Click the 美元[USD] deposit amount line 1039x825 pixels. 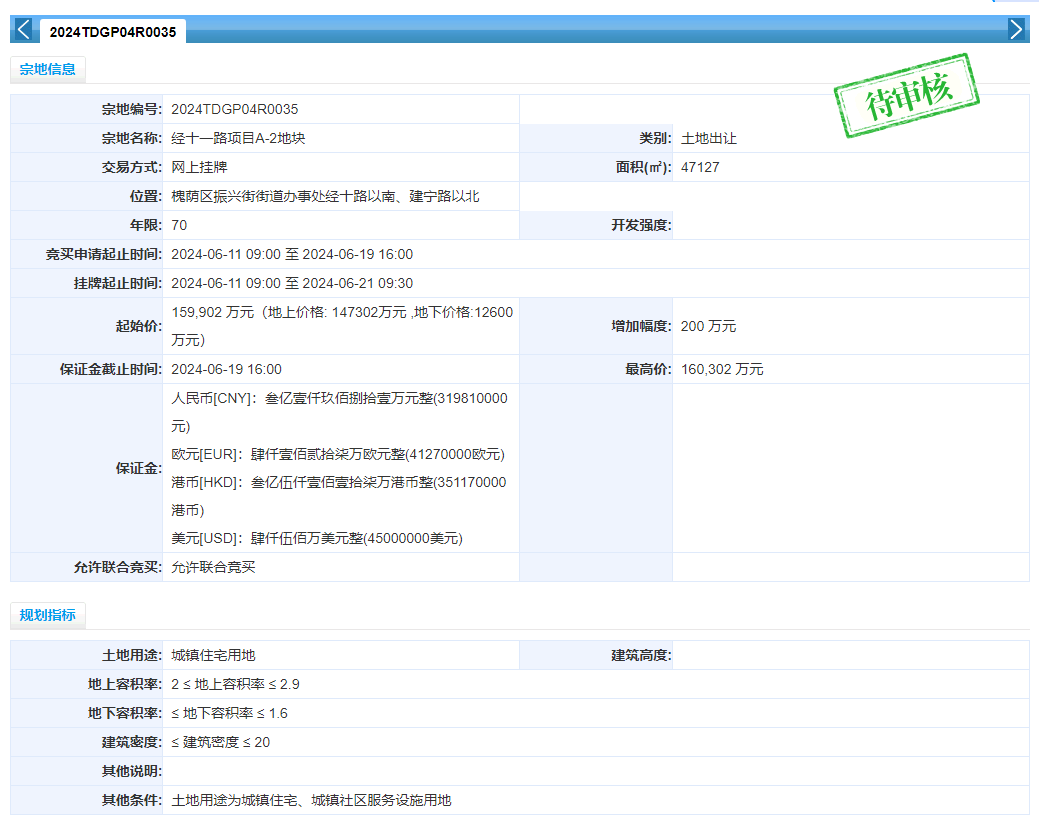click(x=317, y=538)
